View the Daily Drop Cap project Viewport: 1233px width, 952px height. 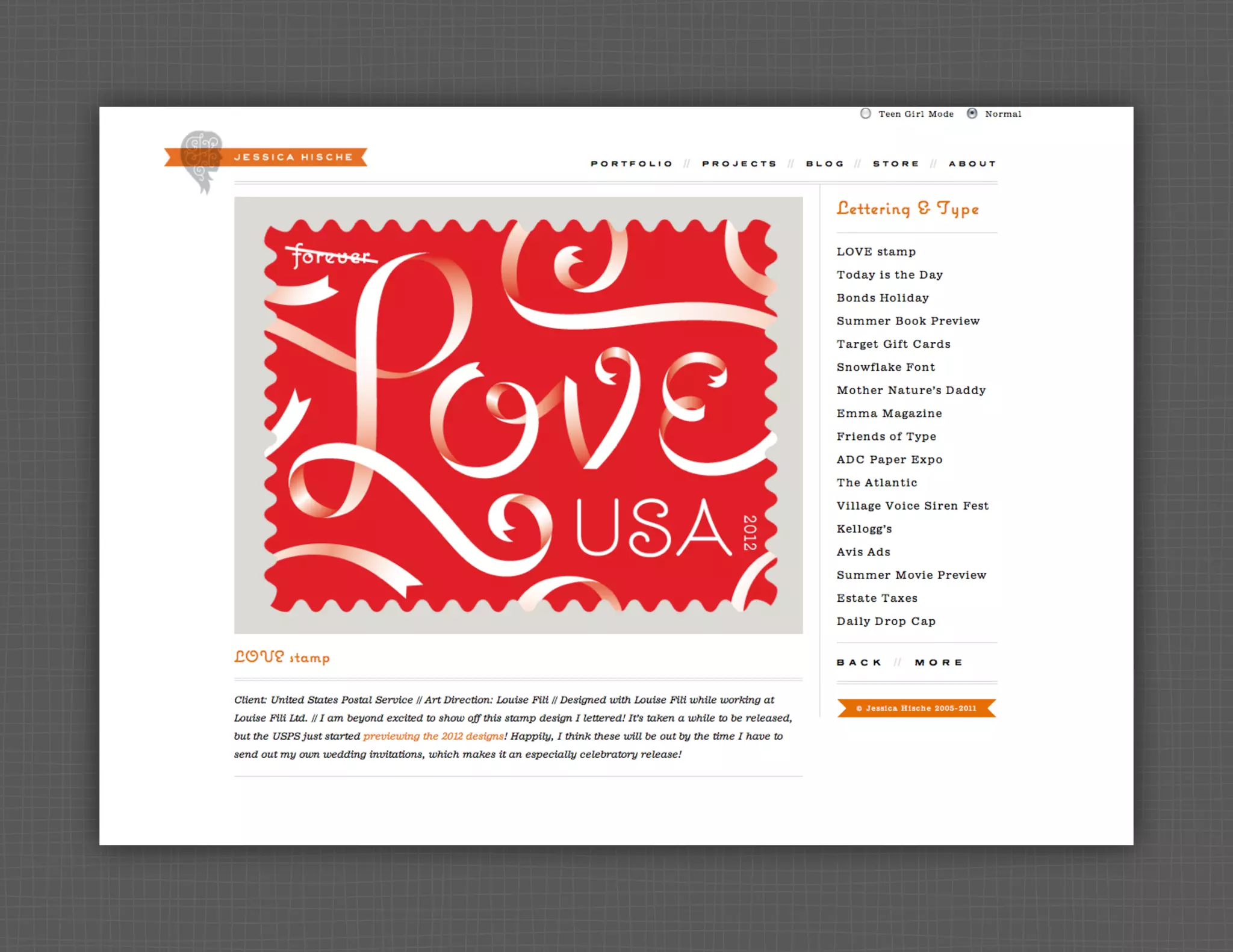click(x=886, y=622)
